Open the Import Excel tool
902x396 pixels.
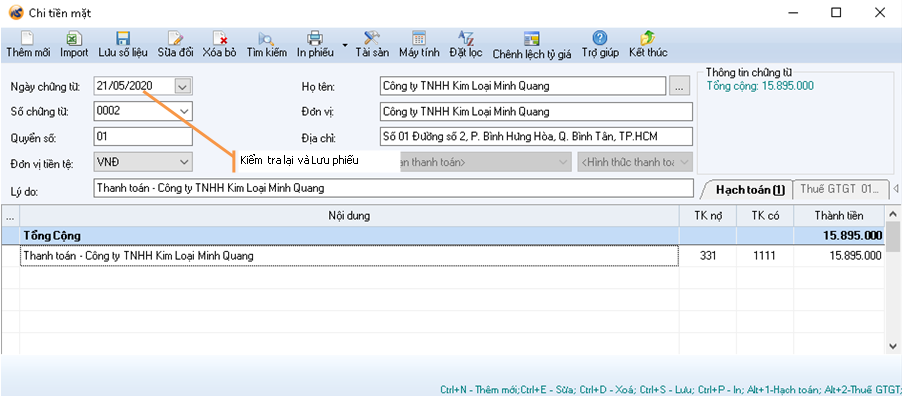(x=74, y=44)
